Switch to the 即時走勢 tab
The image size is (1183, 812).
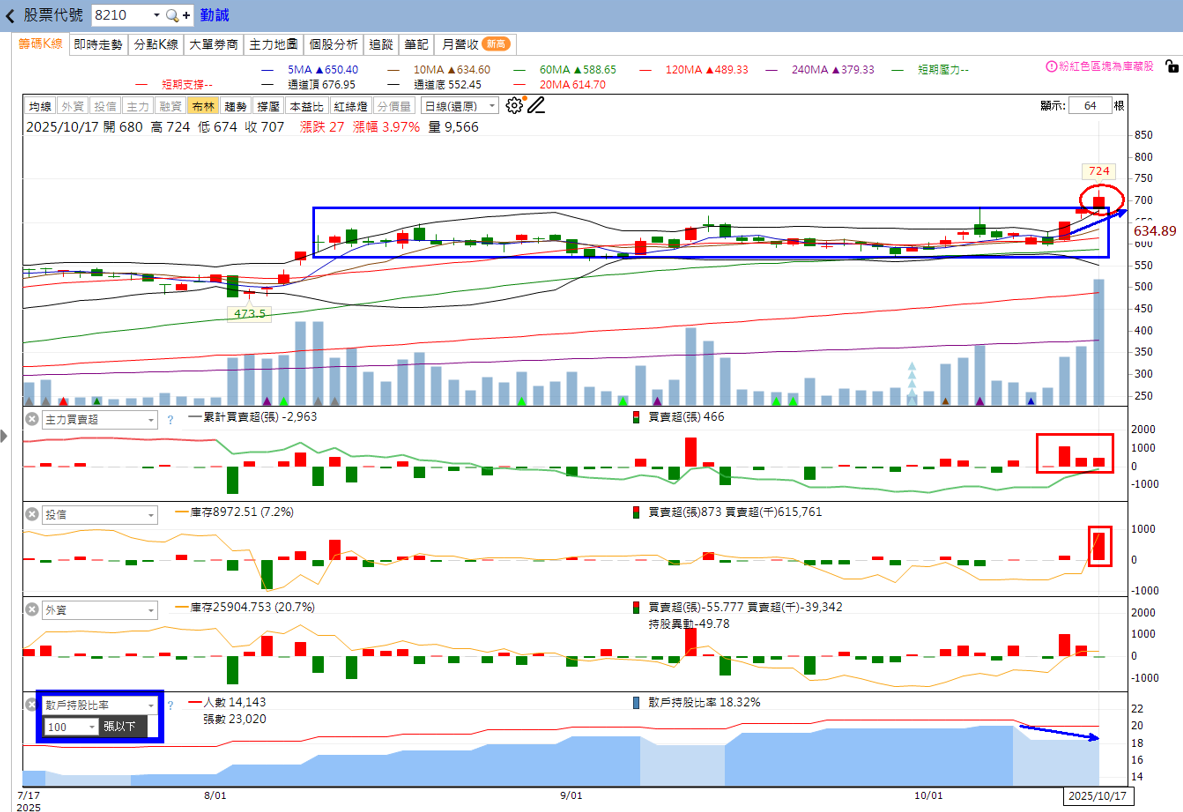coord(98,45)
